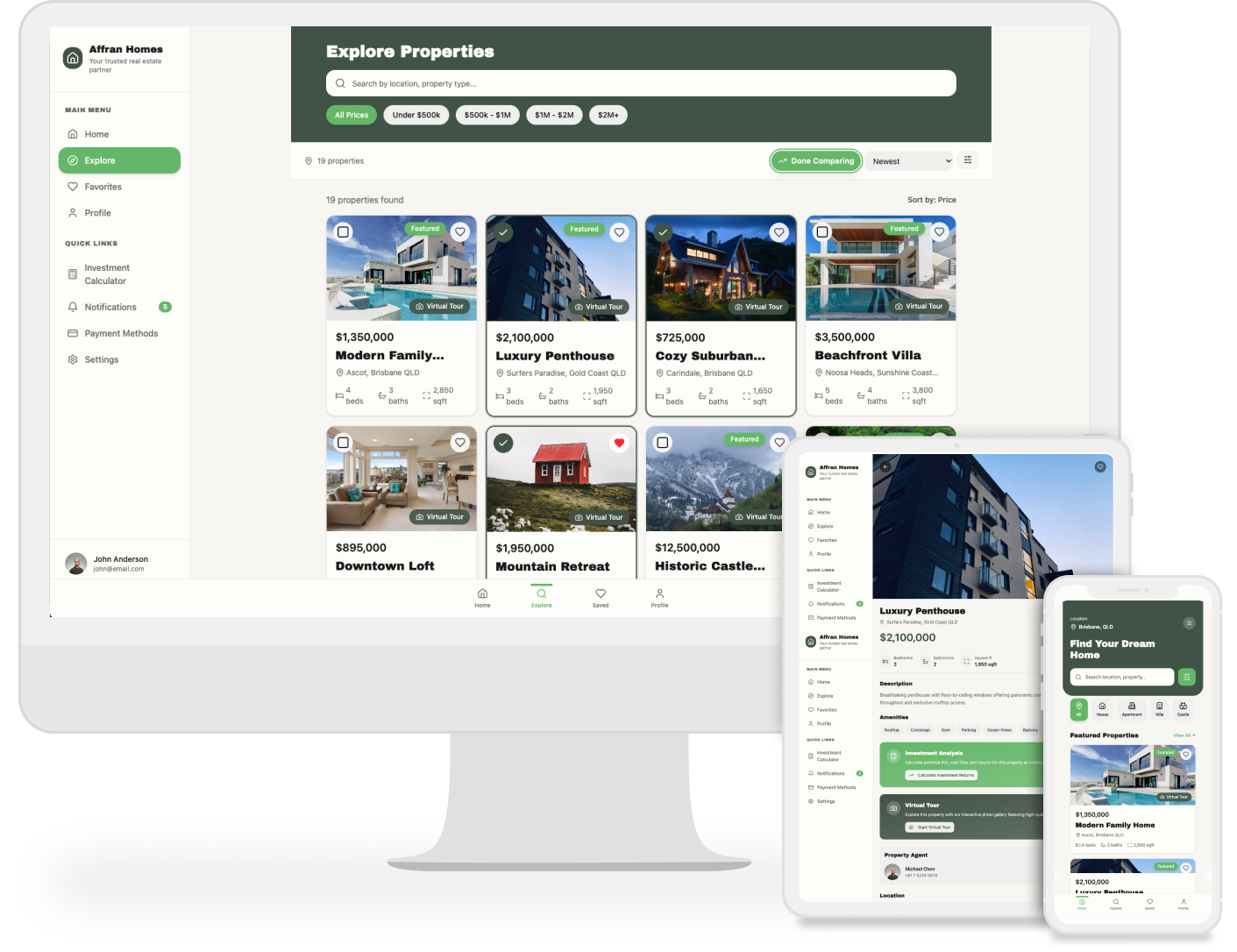Tap the back arrow on tablet property view
Image resolution: width=1237 pixels, height=952 pixels.
coord(885,467)
